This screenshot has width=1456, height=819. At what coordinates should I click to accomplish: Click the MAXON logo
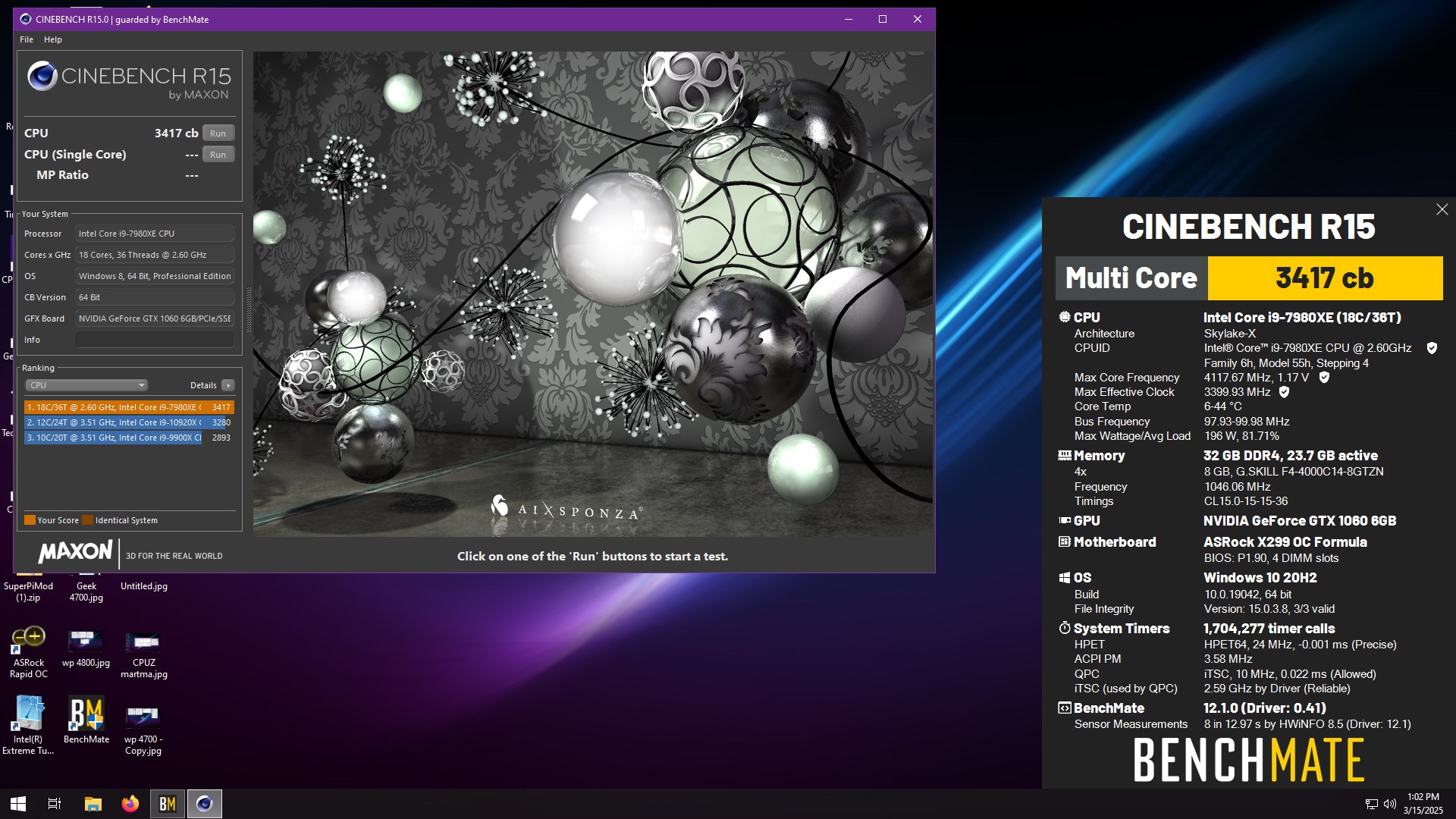coord(75,552)
